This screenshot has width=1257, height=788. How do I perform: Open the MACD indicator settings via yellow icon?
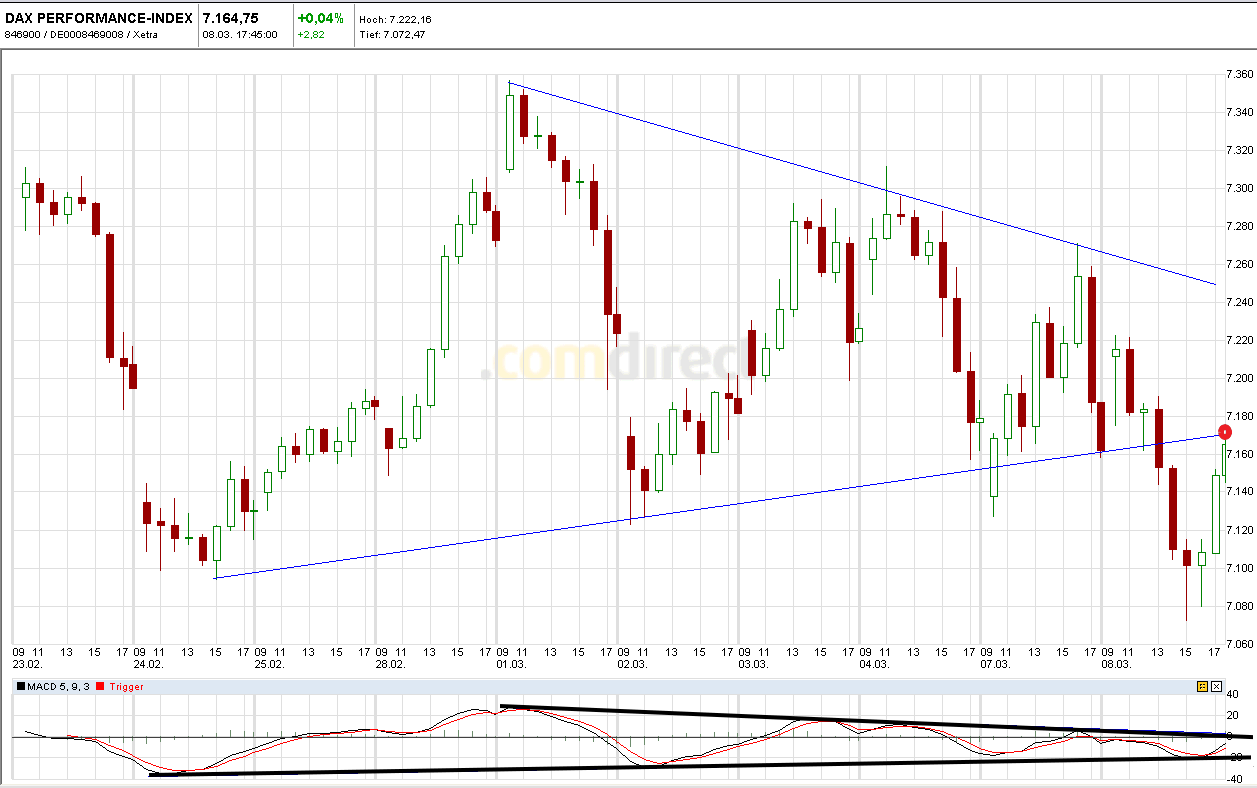(x=1202, y=686)
